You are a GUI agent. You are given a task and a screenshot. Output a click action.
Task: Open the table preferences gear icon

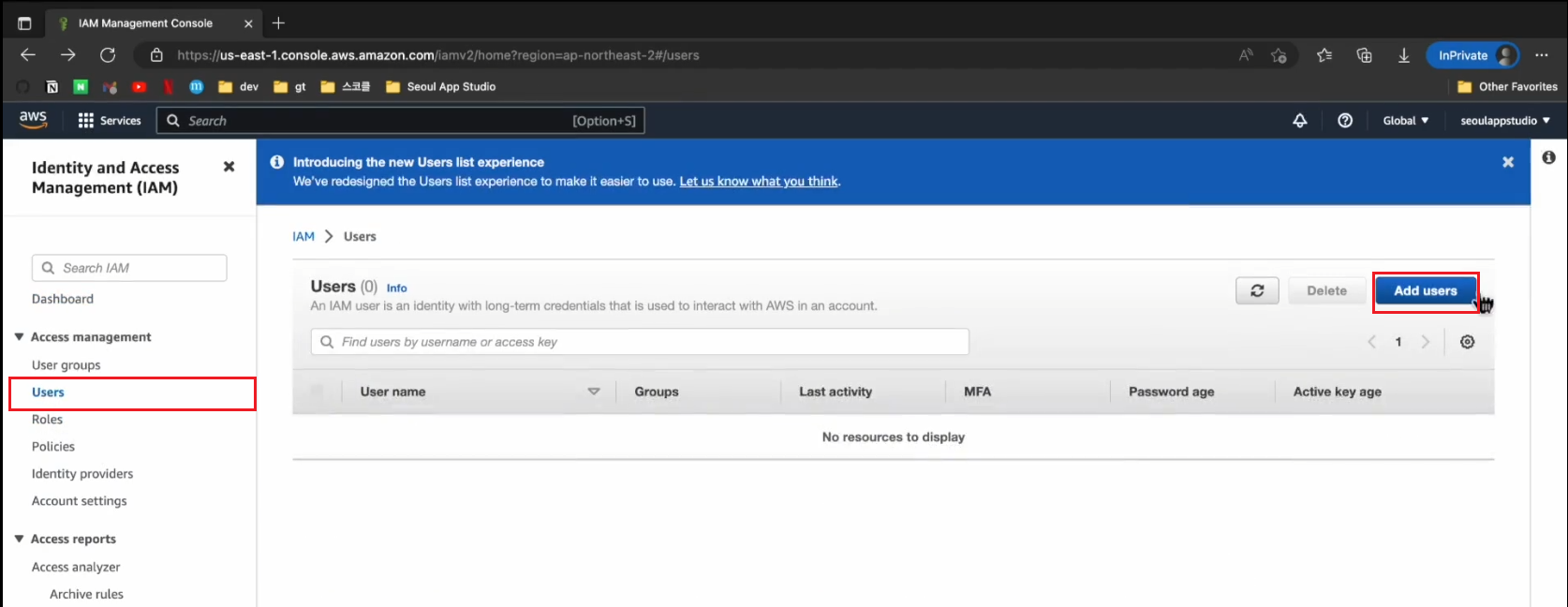click(x=1468, y=342)
